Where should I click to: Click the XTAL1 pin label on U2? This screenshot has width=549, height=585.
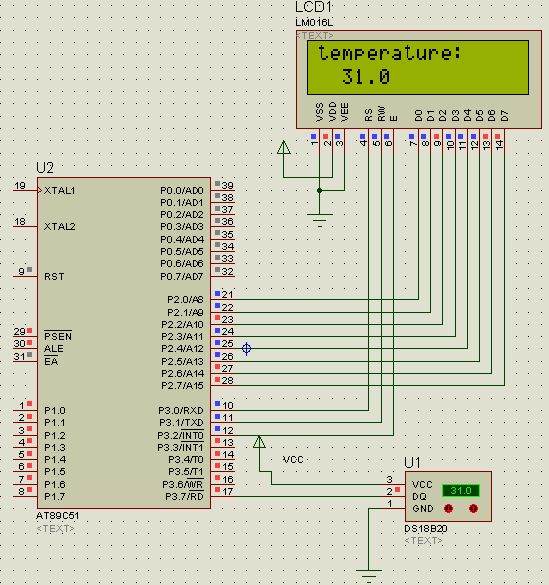[x=60, y=190]
